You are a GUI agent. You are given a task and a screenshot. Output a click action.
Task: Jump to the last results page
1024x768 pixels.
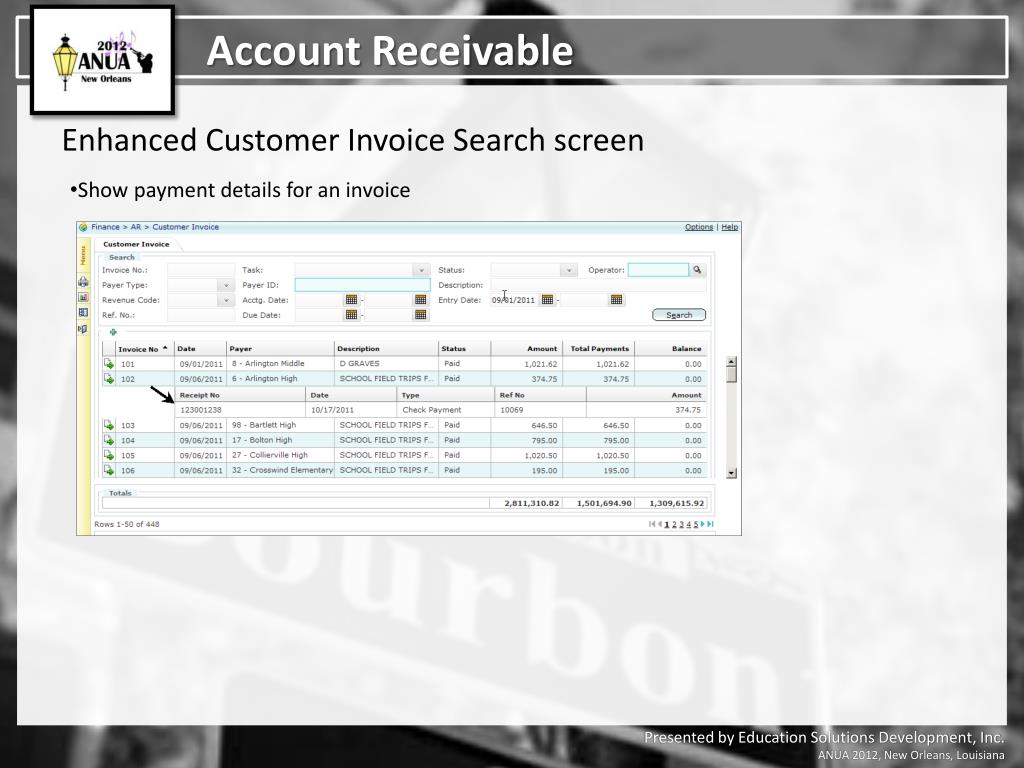coord(711,524)
